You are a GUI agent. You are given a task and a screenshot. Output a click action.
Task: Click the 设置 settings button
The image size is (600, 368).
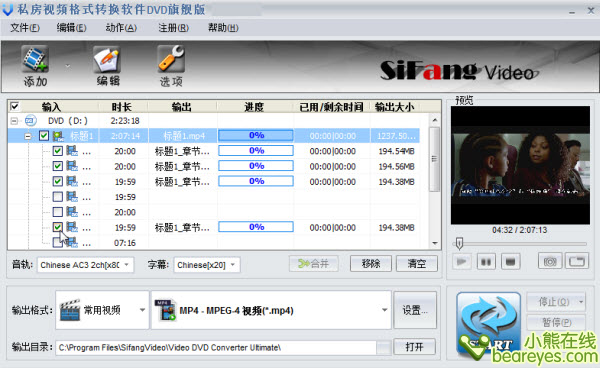(x=415, y=310)
